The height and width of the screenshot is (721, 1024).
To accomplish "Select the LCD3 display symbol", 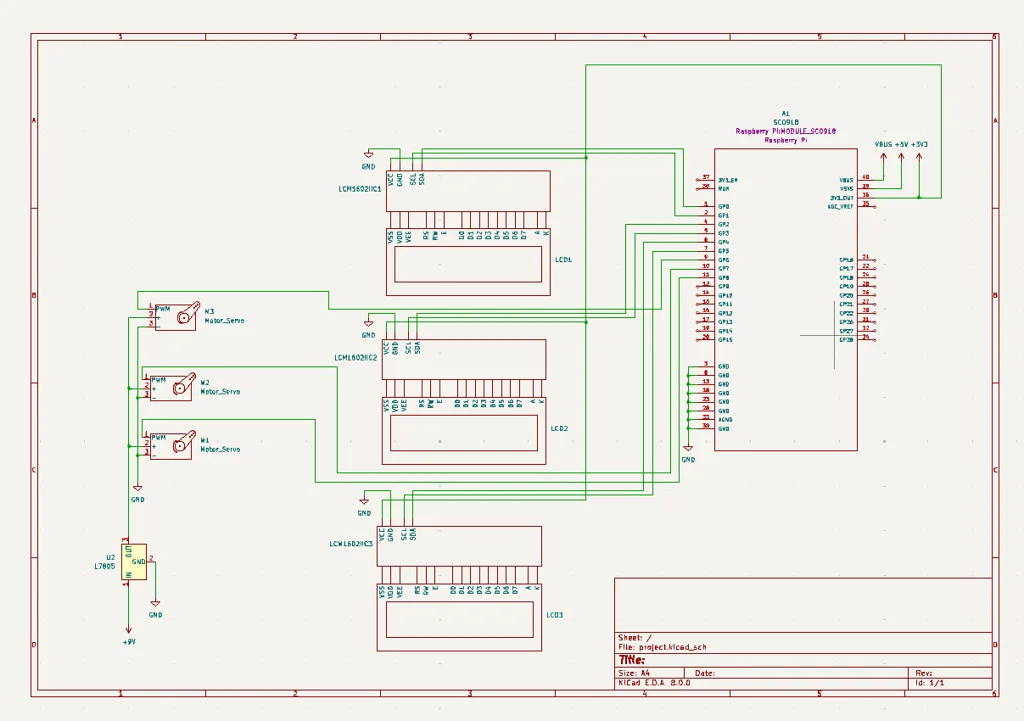I will tap(459, 617).
